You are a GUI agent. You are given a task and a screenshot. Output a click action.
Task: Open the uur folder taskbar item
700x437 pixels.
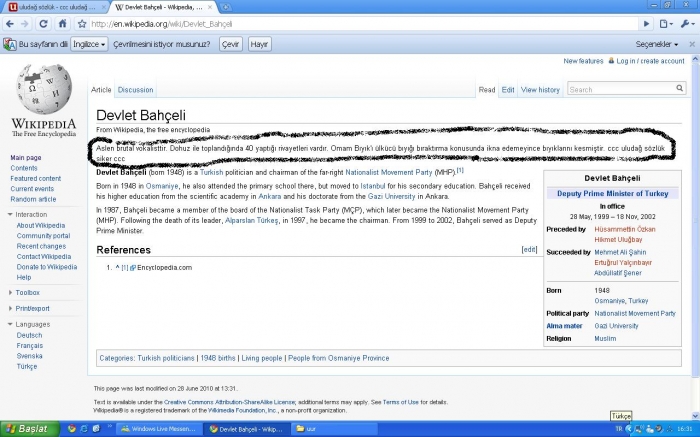point(332,429)
